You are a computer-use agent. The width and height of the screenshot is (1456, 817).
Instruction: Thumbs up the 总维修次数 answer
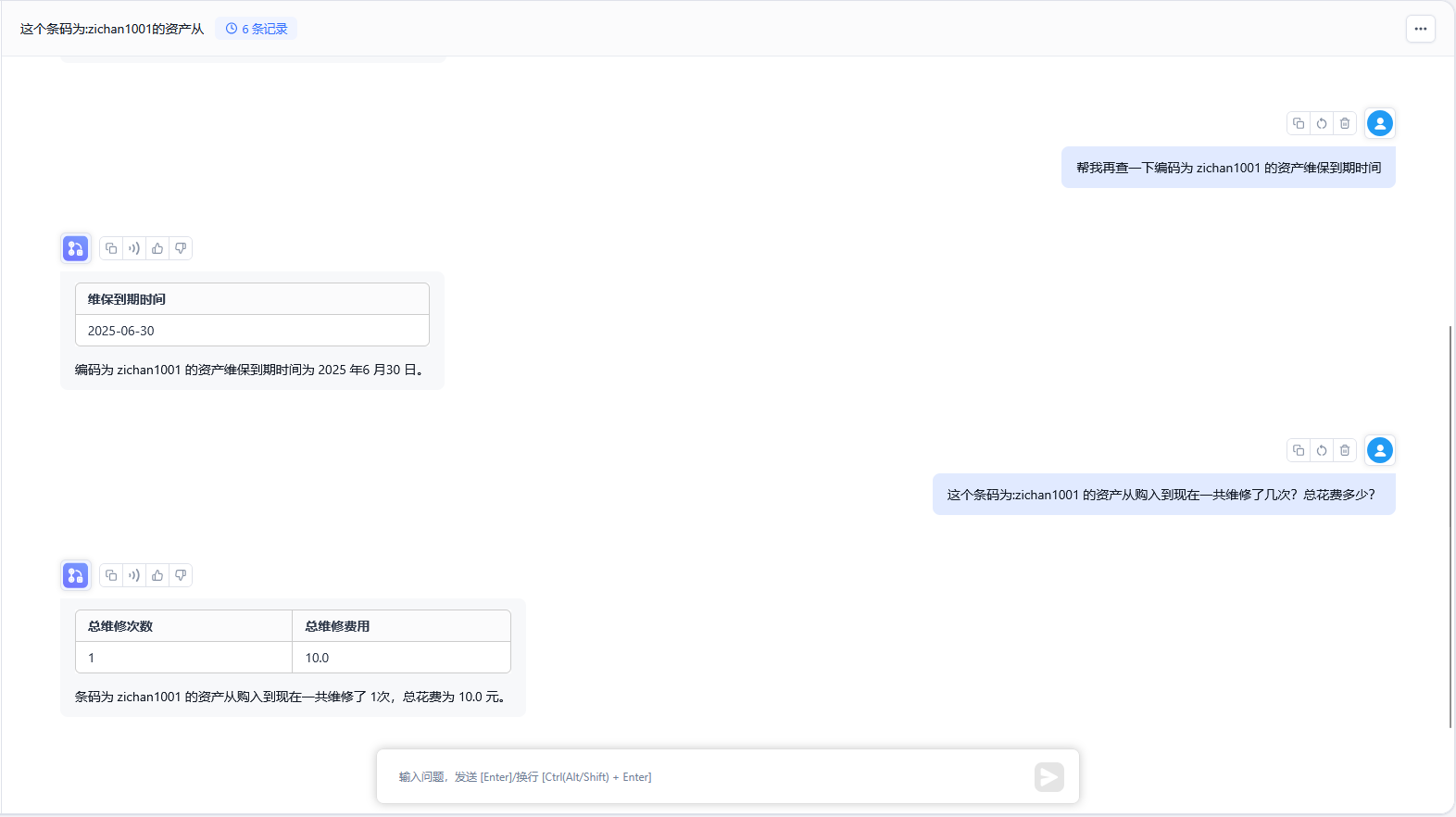[x=157, y=575]
